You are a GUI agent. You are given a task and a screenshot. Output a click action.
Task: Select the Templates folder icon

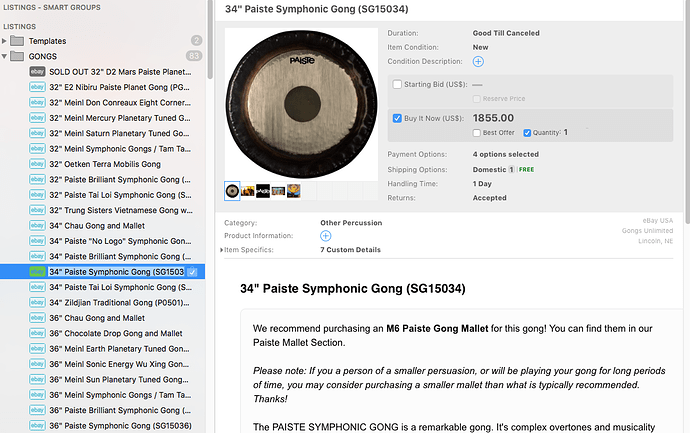[x=17, y=40]
